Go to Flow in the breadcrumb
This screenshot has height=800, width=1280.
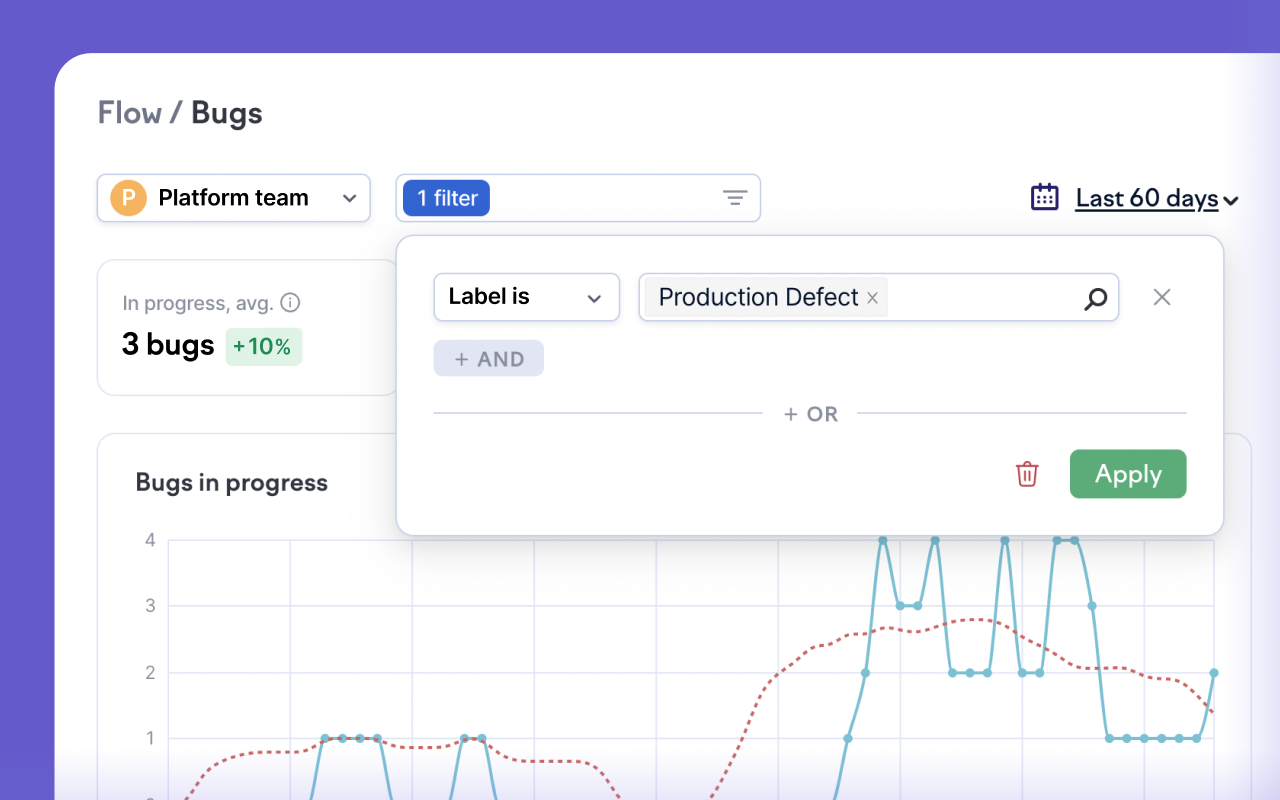point(129,113)
